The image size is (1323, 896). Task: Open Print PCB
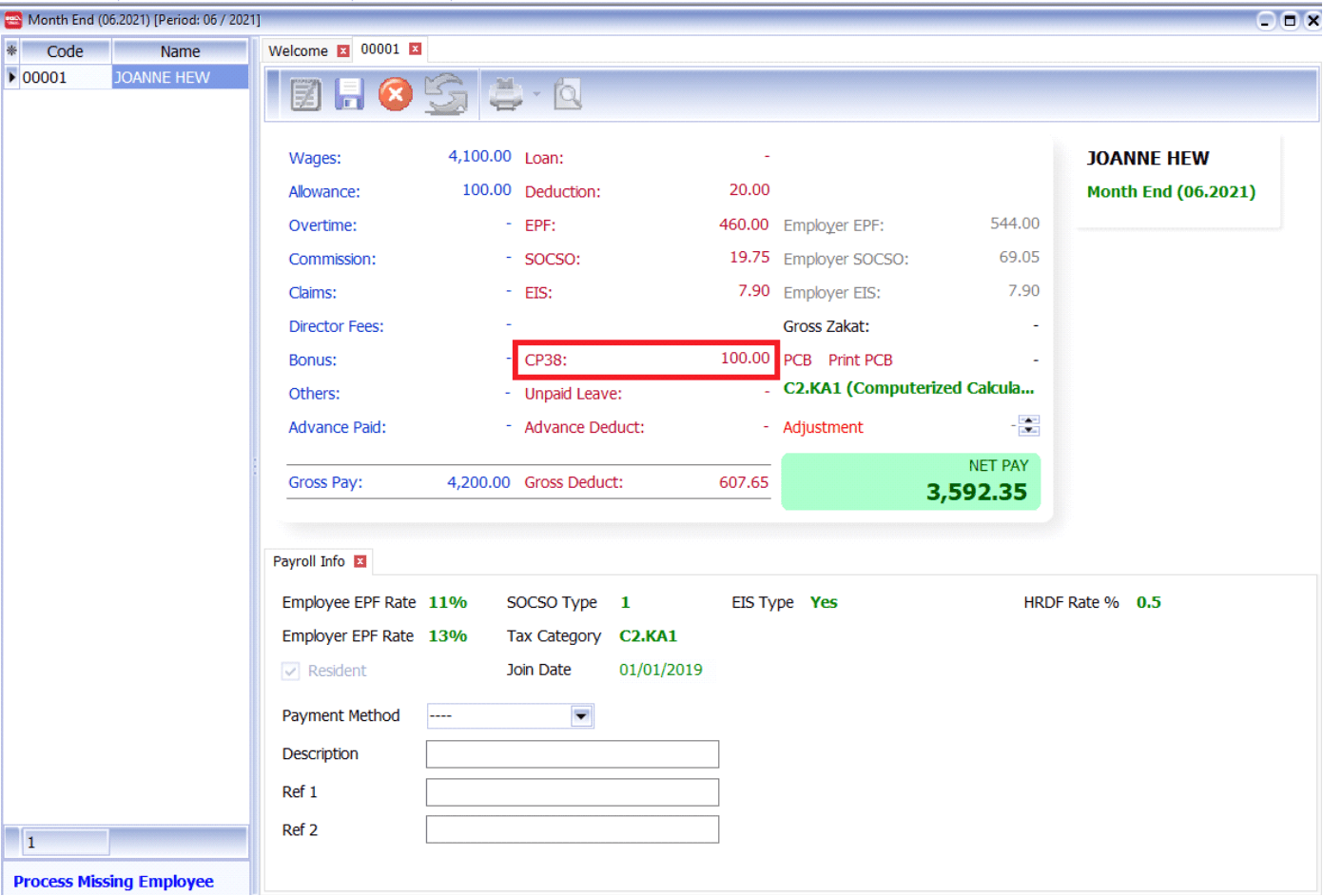point(860,360)
